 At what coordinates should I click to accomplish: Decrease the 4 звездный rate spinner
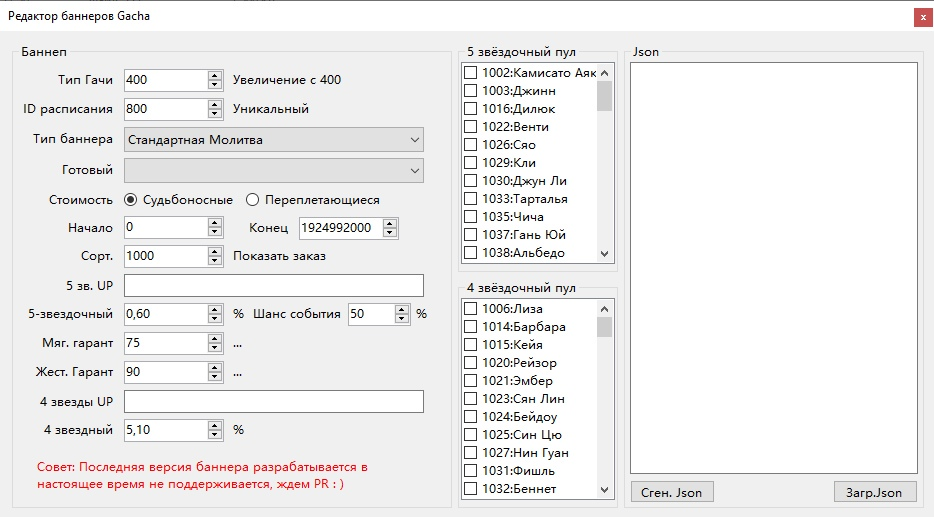pos(214,435)
